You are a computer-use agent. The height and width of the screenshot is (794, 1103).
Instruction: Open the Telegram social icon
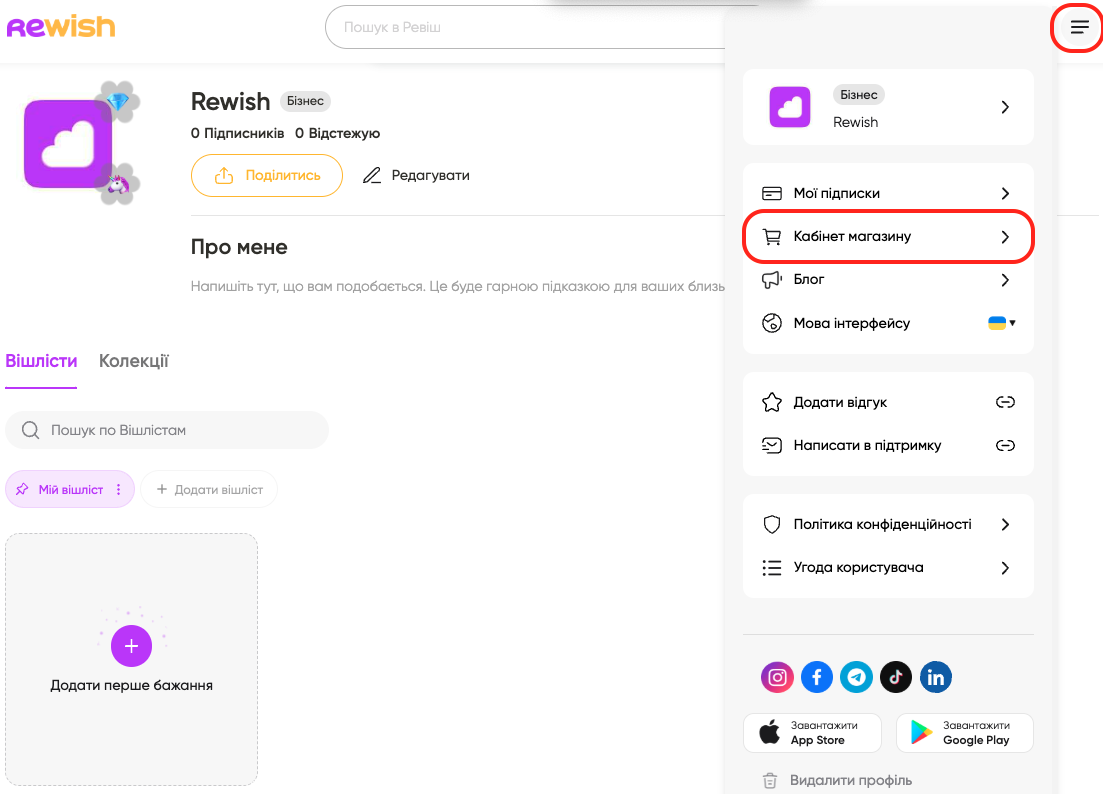[856, 677]
